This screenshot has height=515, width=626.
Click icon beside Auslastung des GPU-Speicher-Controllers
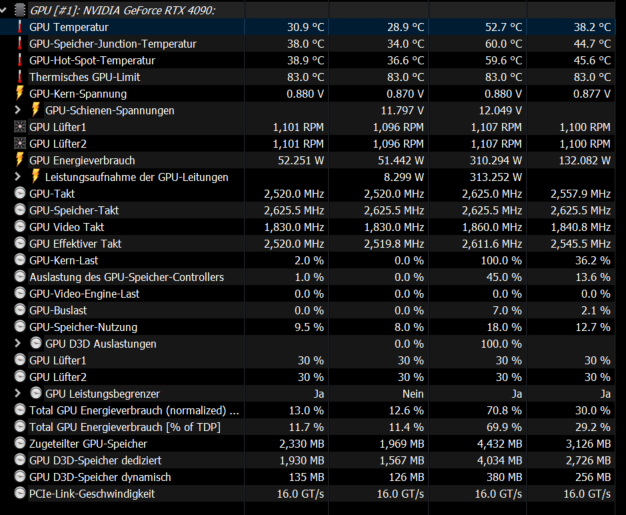(20, 277)
